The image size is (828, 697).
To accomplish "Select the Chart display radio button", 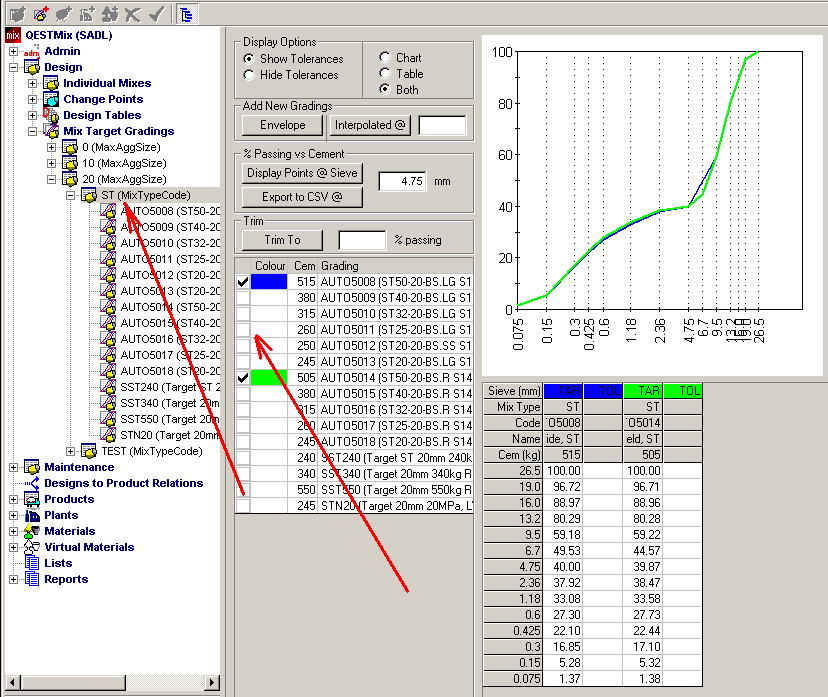I will tap(385, 58).
